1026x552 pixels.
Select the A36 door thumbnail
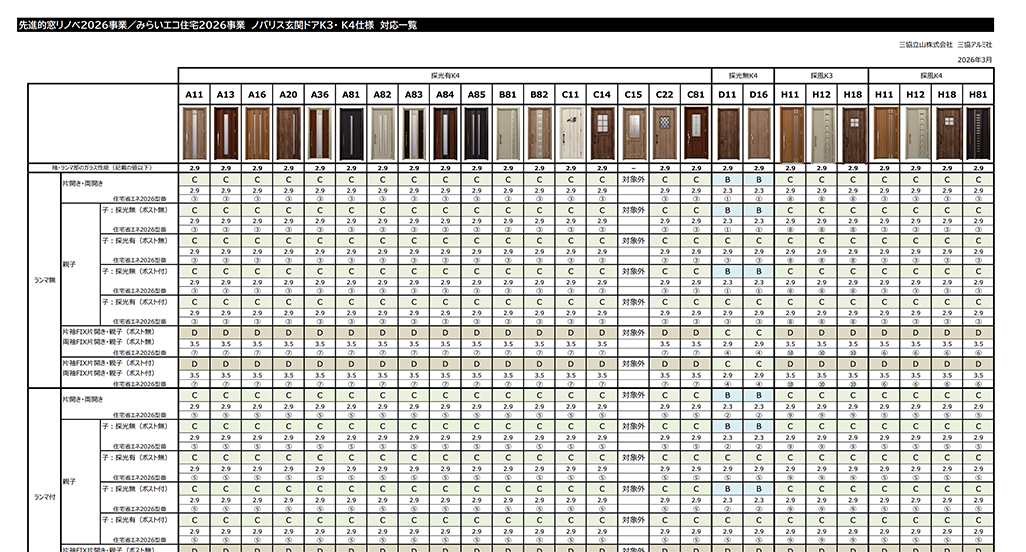pyautogui.click(x=319, y=133)
